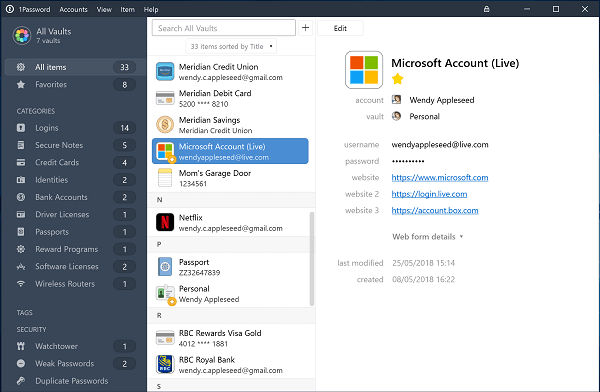
Task: Click the Edit button
Action: coord(340,28)
